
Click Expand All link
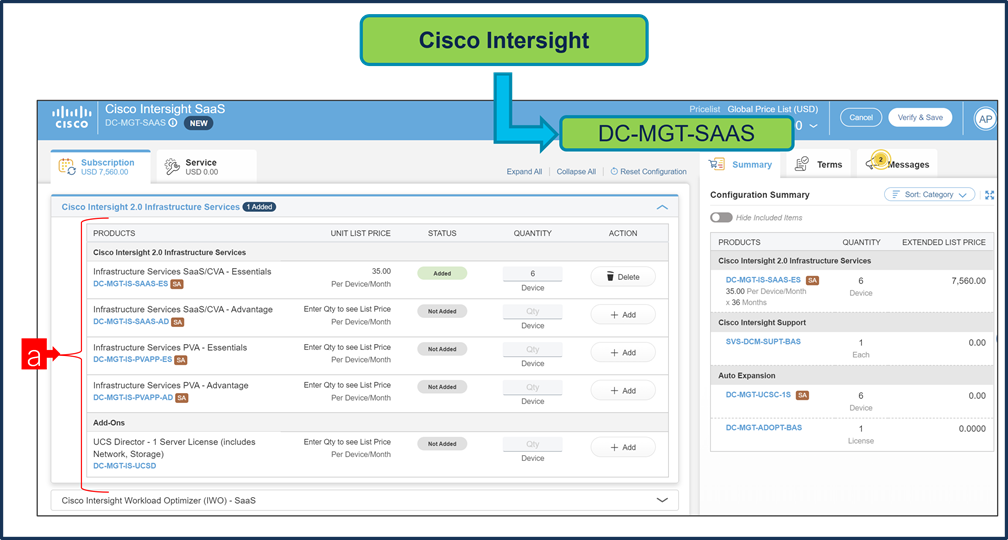pyautogui.click(x=524, y=172)
